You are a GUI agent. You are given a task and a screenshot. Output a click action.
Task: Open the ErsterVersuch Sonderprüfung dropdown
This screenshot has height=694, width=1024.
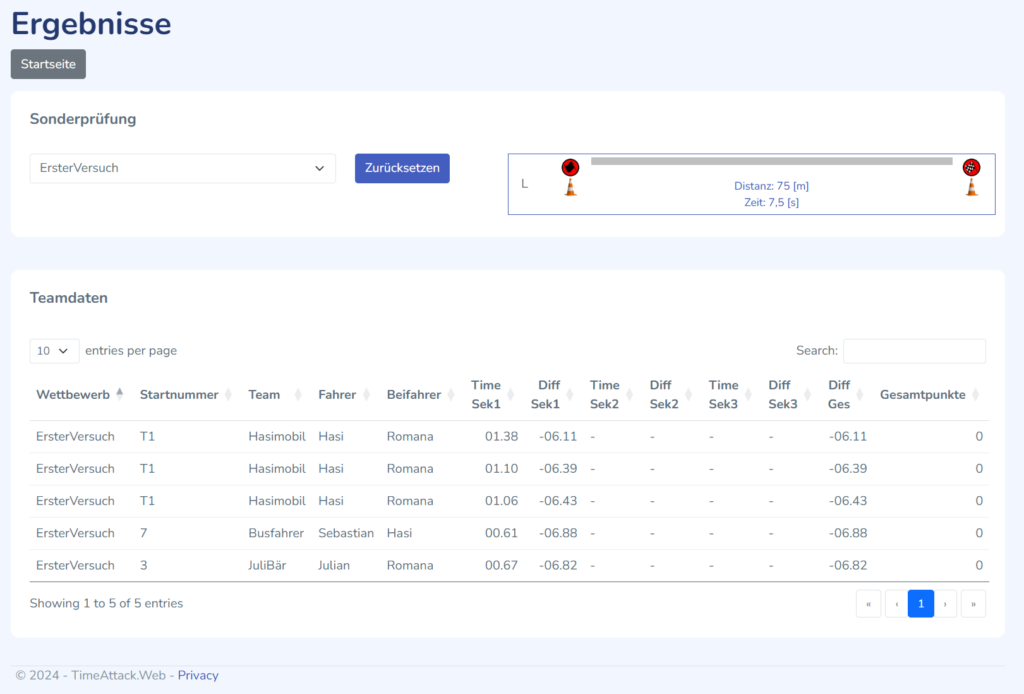182,168
